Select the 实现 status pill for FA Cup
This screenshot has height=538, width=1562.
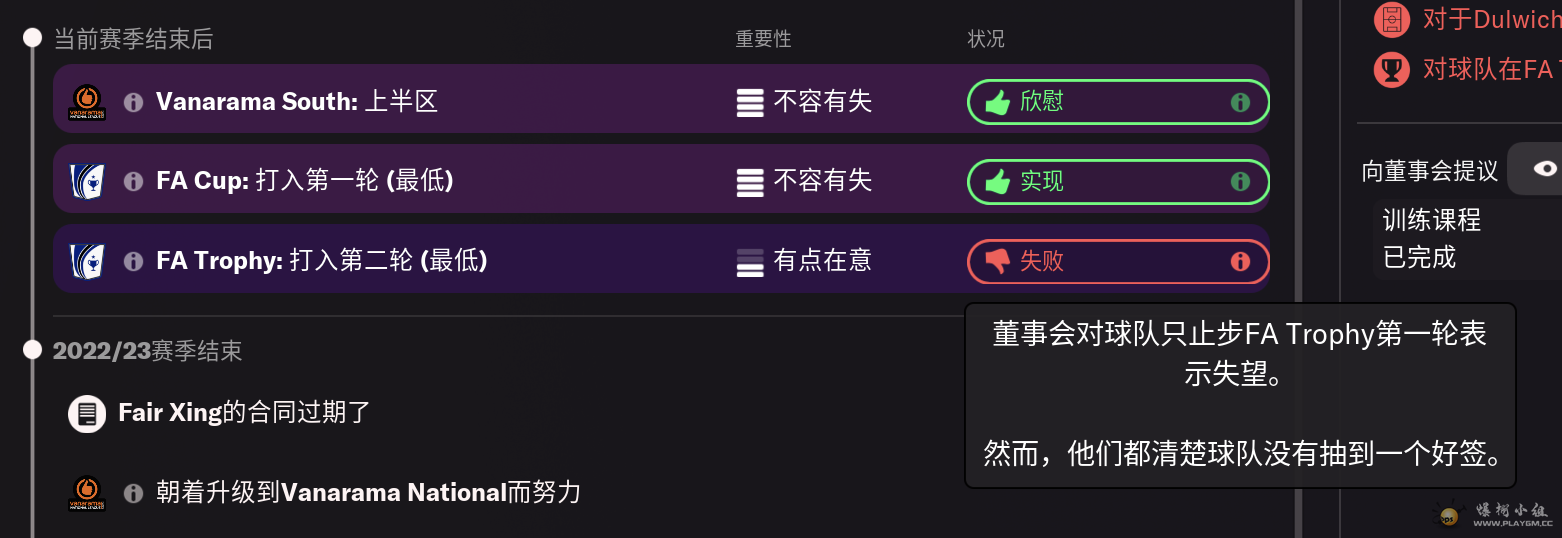pyautogui.click(x=1117, y=182)
